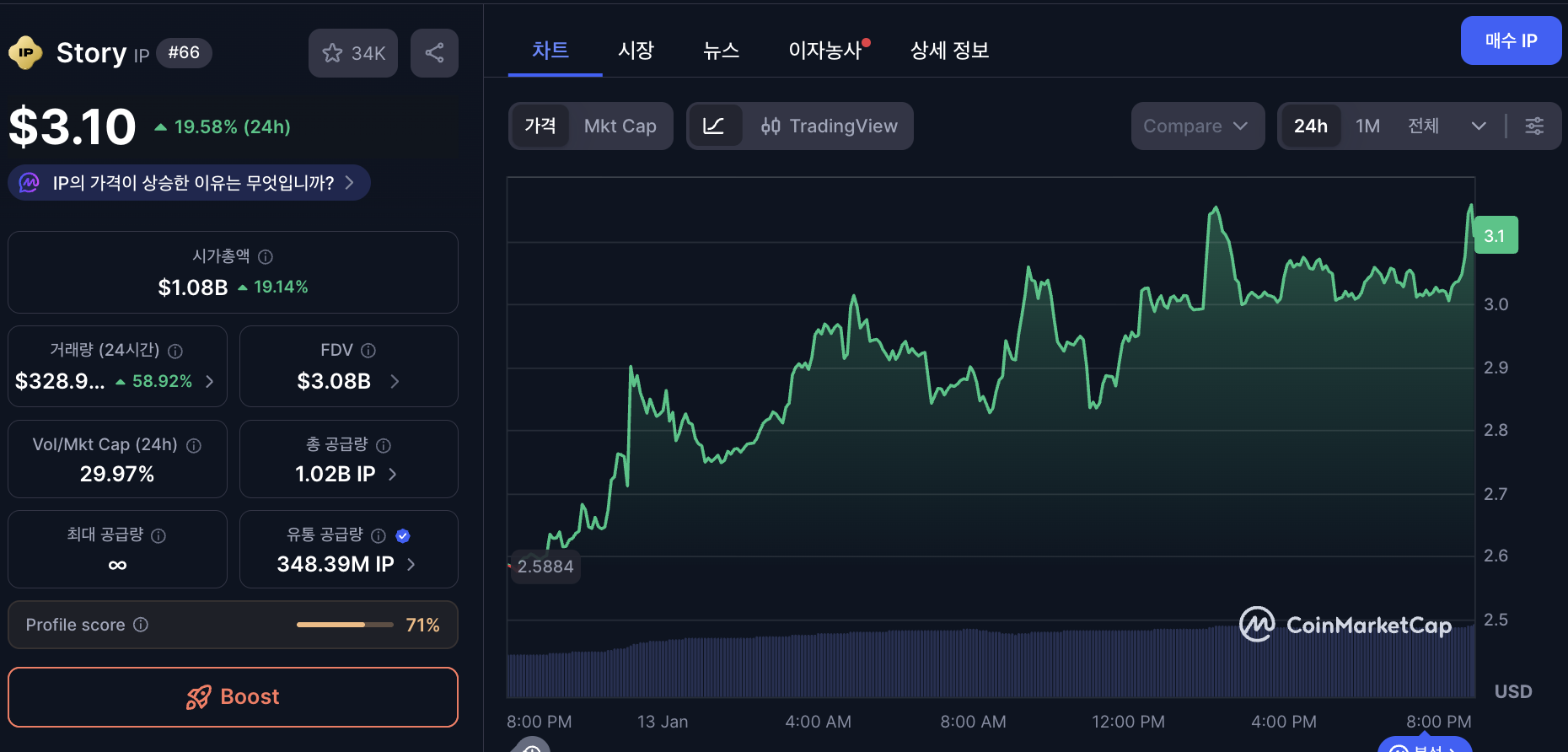Click the 29.97% Vol/Mkt Cap value
The image size is (1568, 752).
pos(117,474)
